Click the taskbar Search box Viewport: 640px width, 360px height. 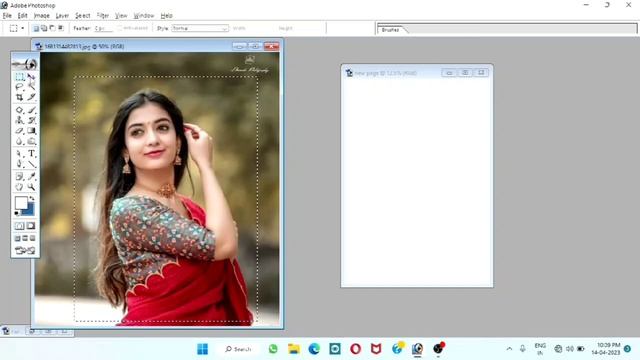(239, 349)
